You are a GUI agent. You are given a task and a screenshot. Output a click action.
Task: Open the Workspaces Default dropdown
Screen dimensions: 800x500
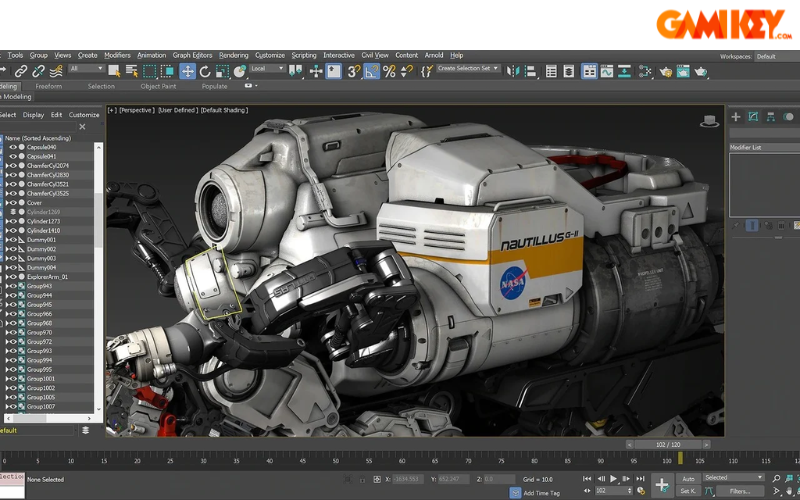tap(777, 57)
